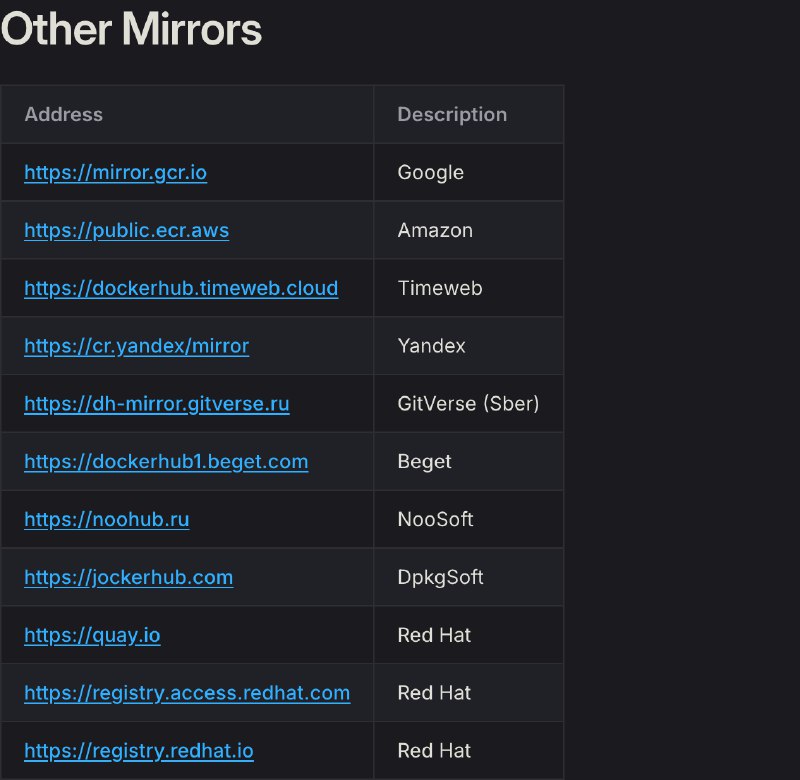Screen dimensions: 800x780
Task: Follow the cr.yandex/mirror link
Action: [x=136, y=346]
